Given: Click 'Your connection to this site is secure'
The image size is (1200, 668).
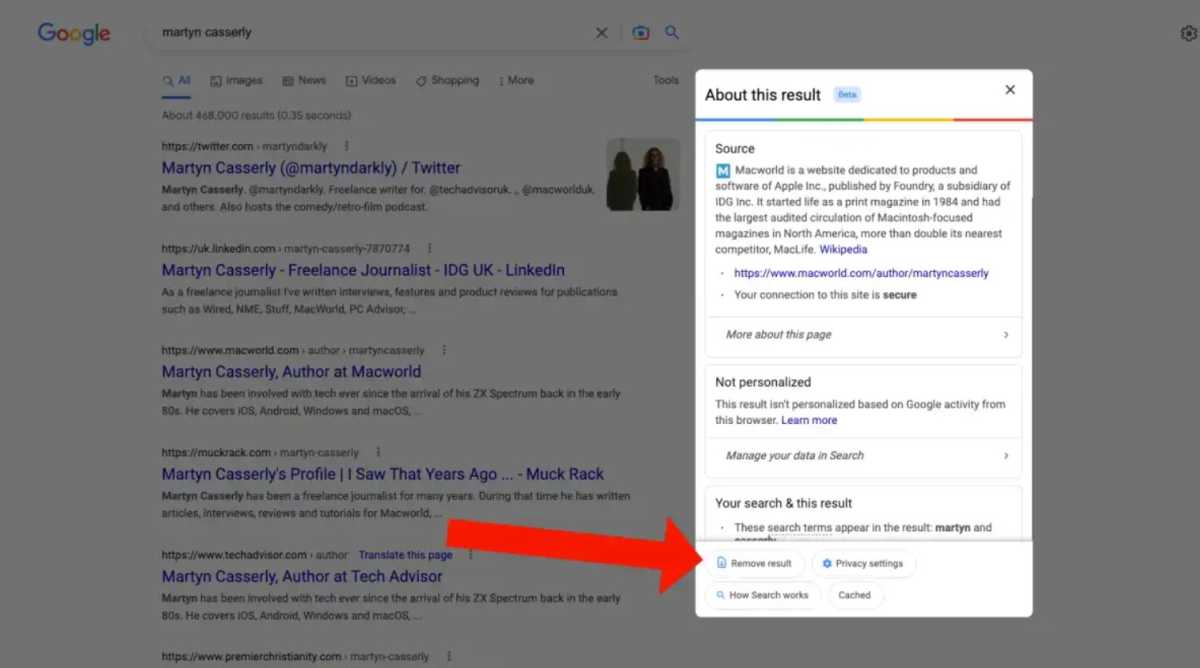Looking at the screenshot, I should [825, 295].
